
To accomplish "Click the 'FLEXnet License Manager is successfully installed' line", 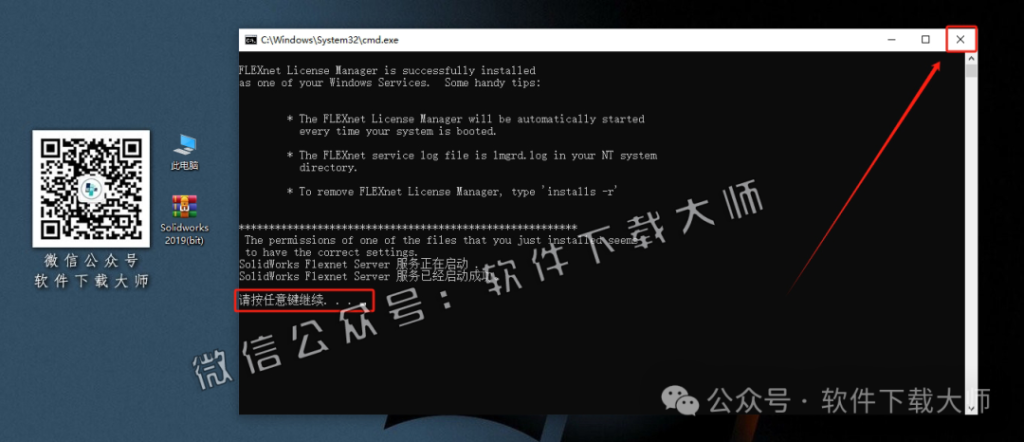I will click(x=387, y=71).
